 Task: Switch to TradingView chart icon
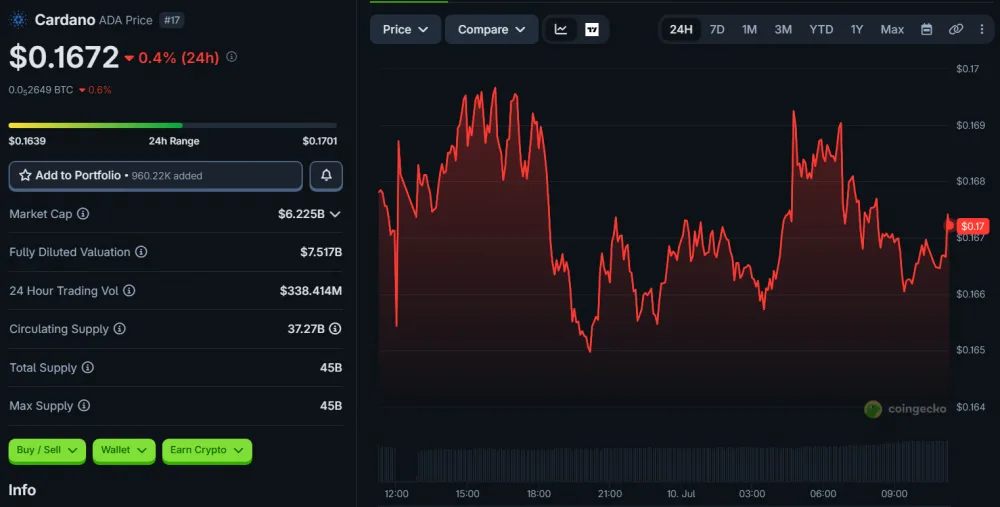tap(592, 29)
